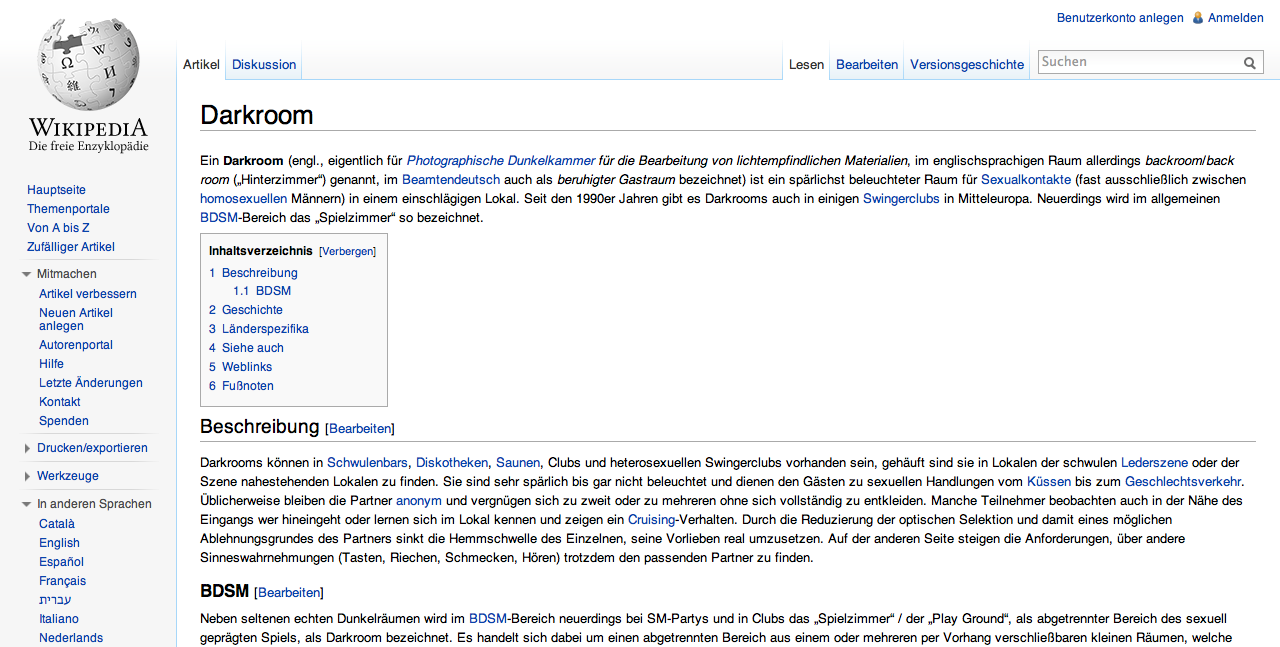Switch to the Artikel tab

[201, 64]
